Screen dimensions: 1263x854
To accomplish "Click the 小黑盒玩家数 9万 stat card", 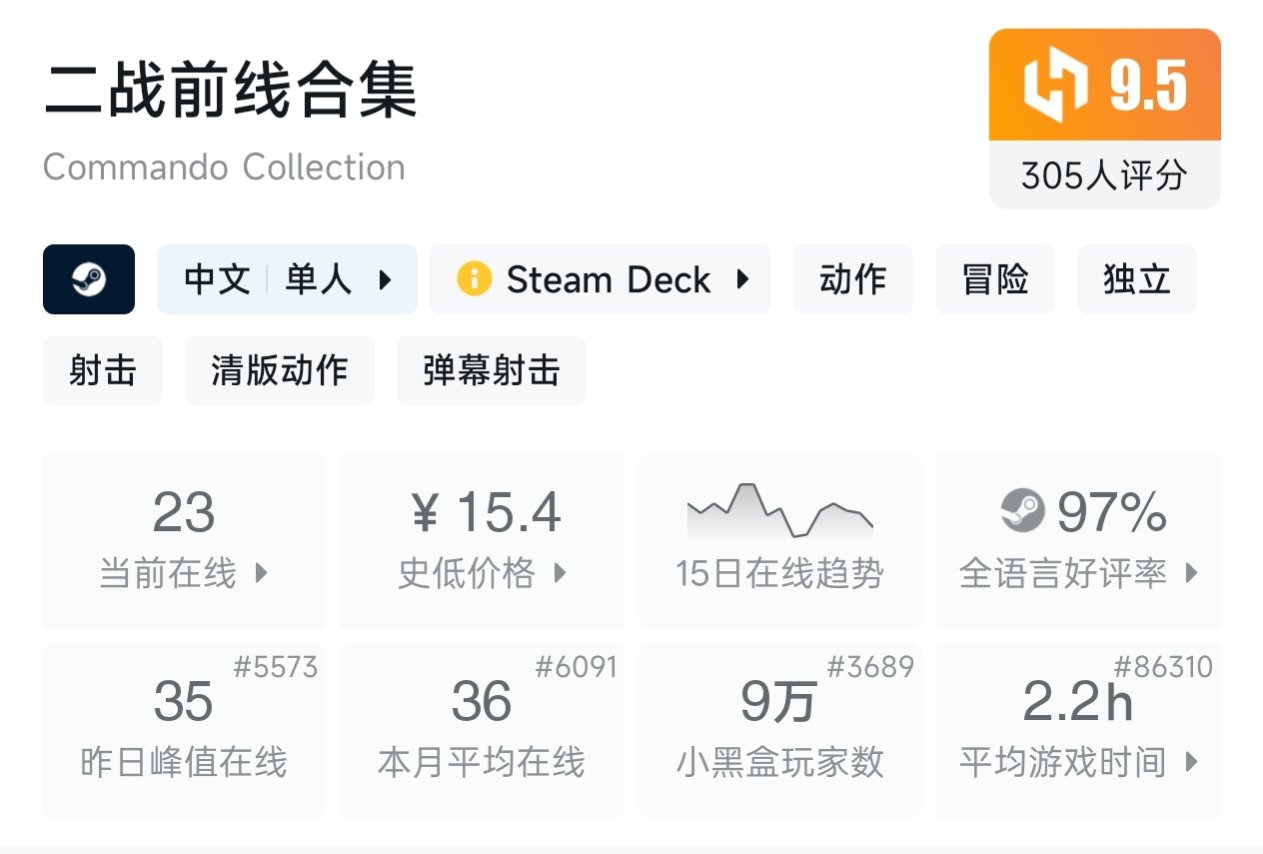I will tap(780, 730).
